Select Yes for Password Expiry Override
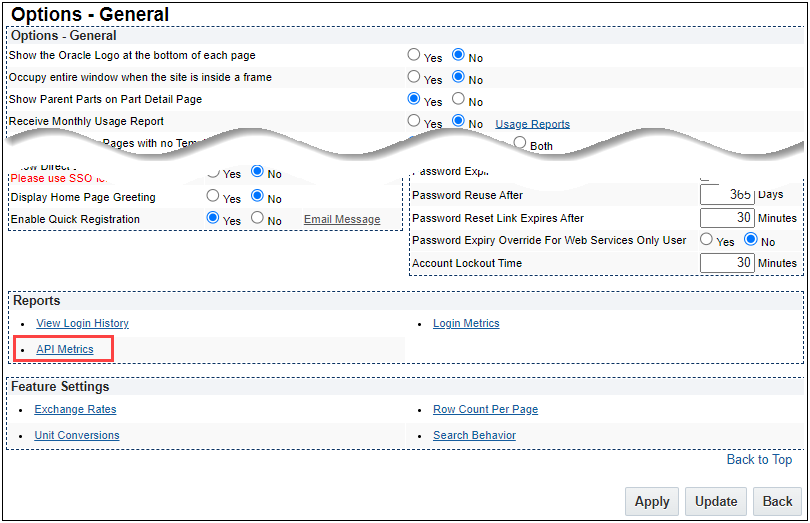Image resolution: width=810 pixels, height=523 pixels. pyautogui.click(x=706, y=239)
